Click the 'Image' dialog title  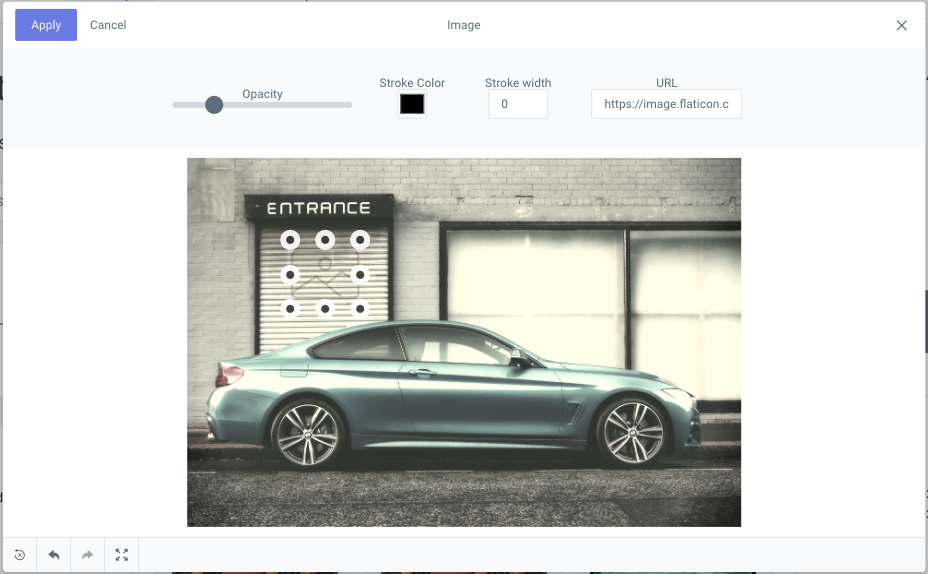point(463,25)
